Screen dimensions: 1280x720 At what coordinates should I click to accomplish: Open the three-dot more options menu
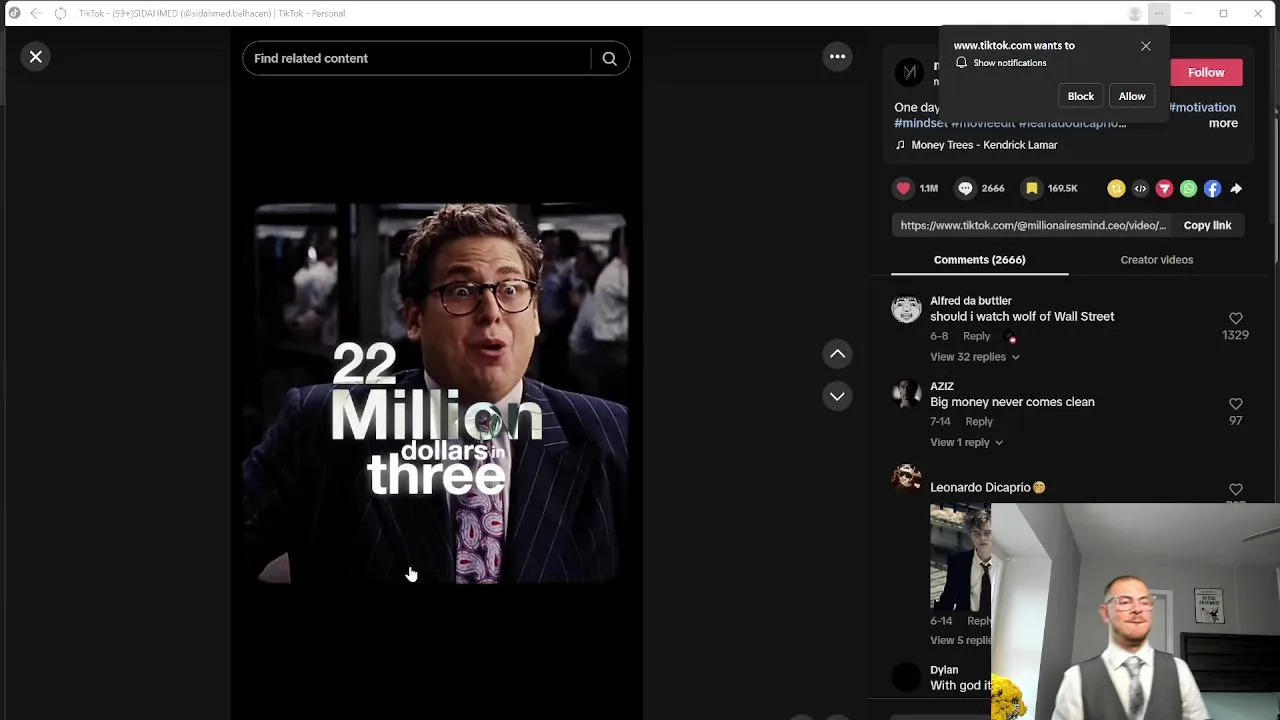[837, 57]
